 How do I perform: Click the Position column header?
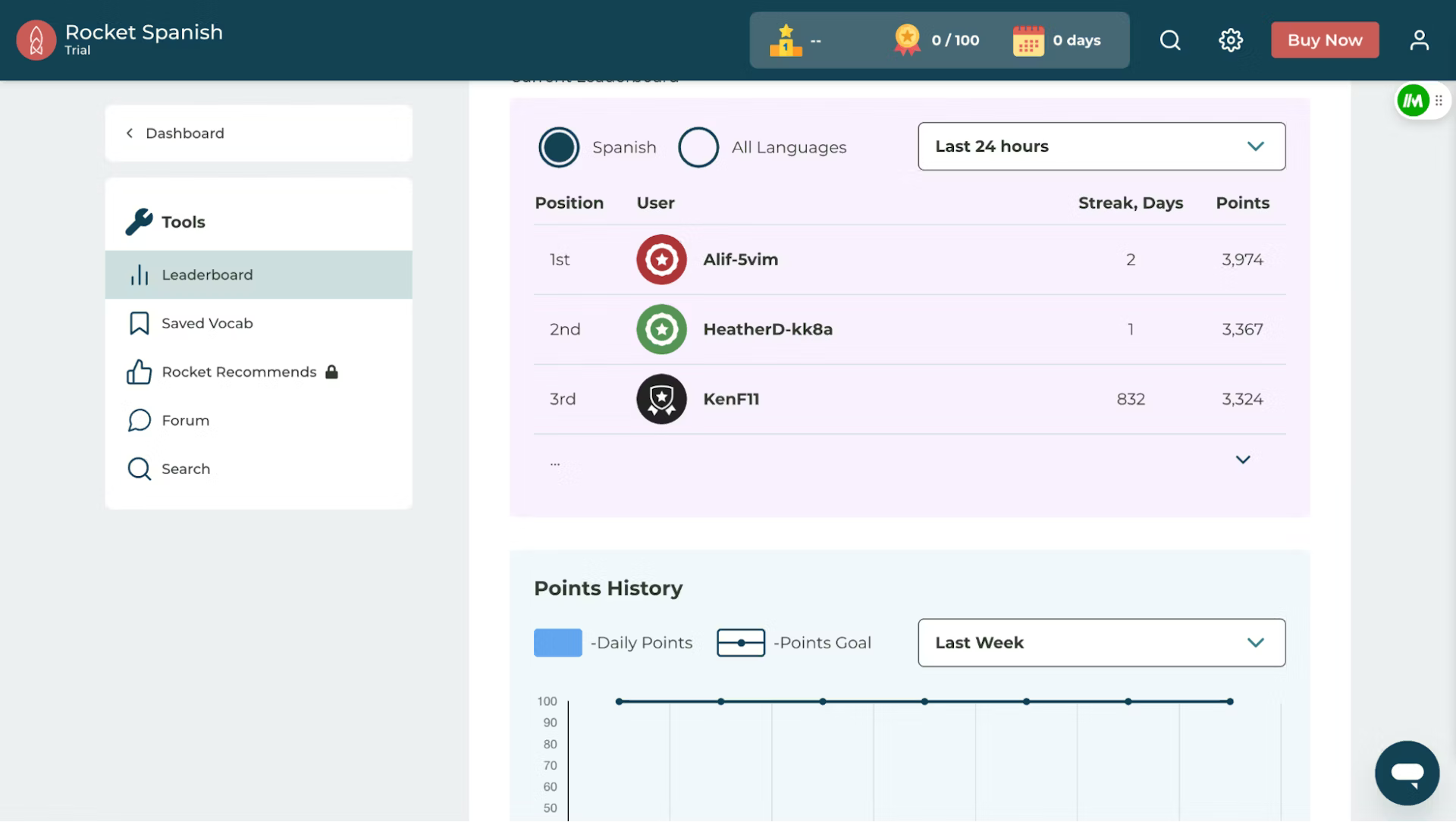point(569,202)
